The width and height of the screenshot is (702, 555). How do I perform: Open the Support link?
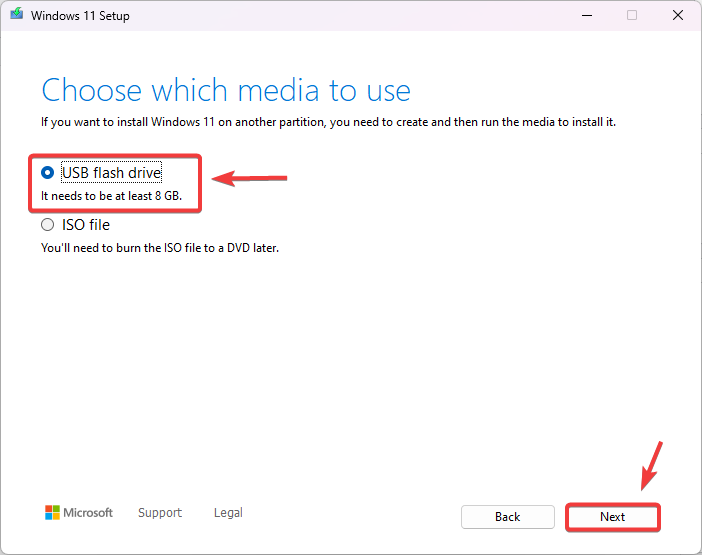[160, 512]
